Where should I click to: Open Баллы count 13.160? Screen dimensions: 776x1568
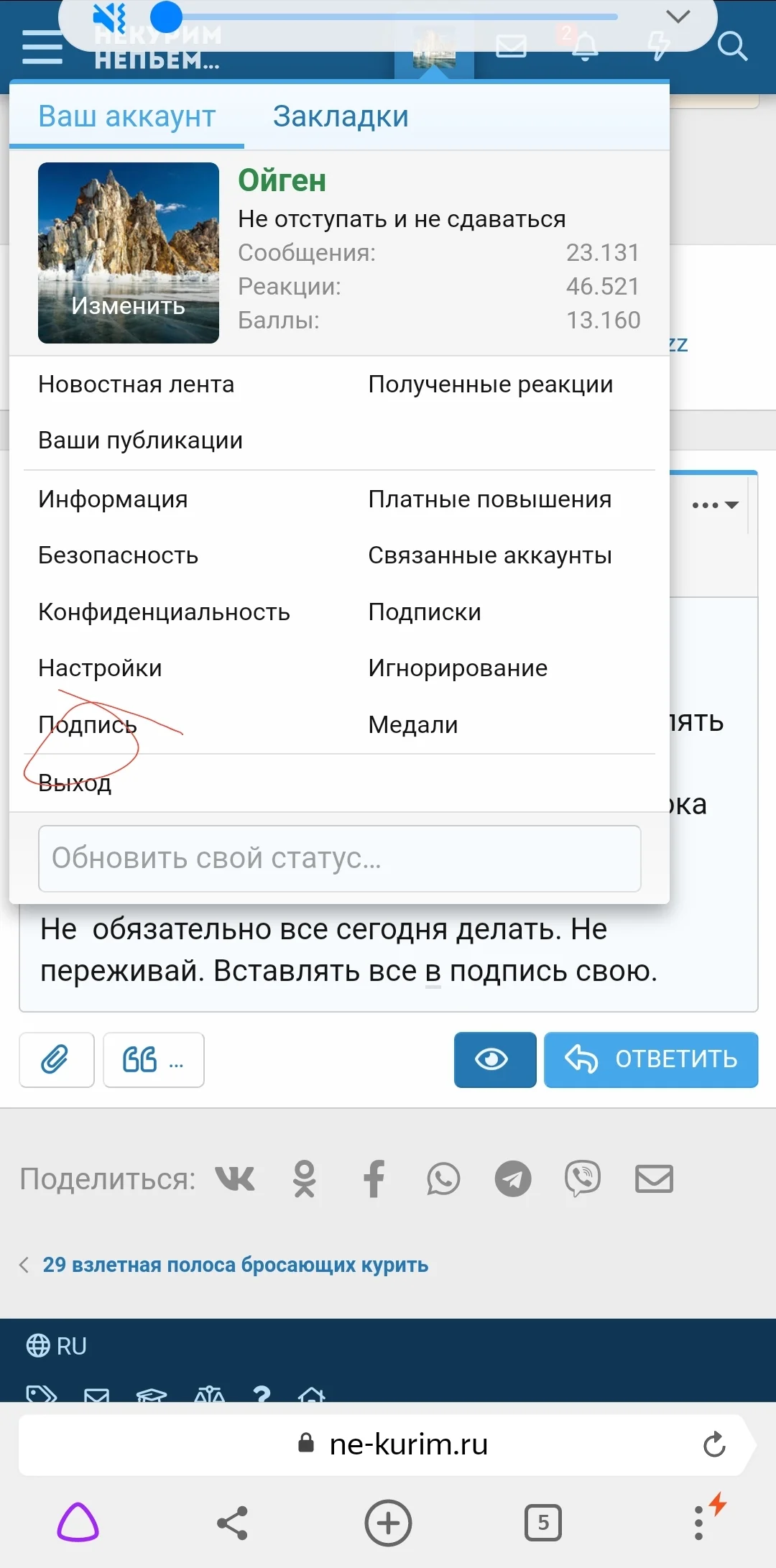[603, 320]
